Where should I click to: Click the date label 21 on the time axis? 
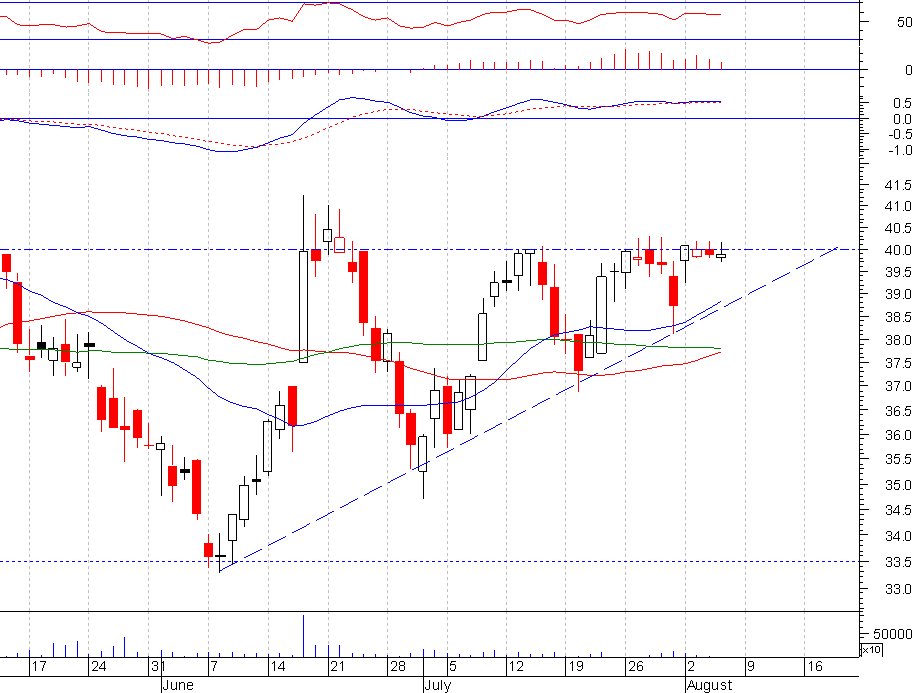[x=337, y=667]
